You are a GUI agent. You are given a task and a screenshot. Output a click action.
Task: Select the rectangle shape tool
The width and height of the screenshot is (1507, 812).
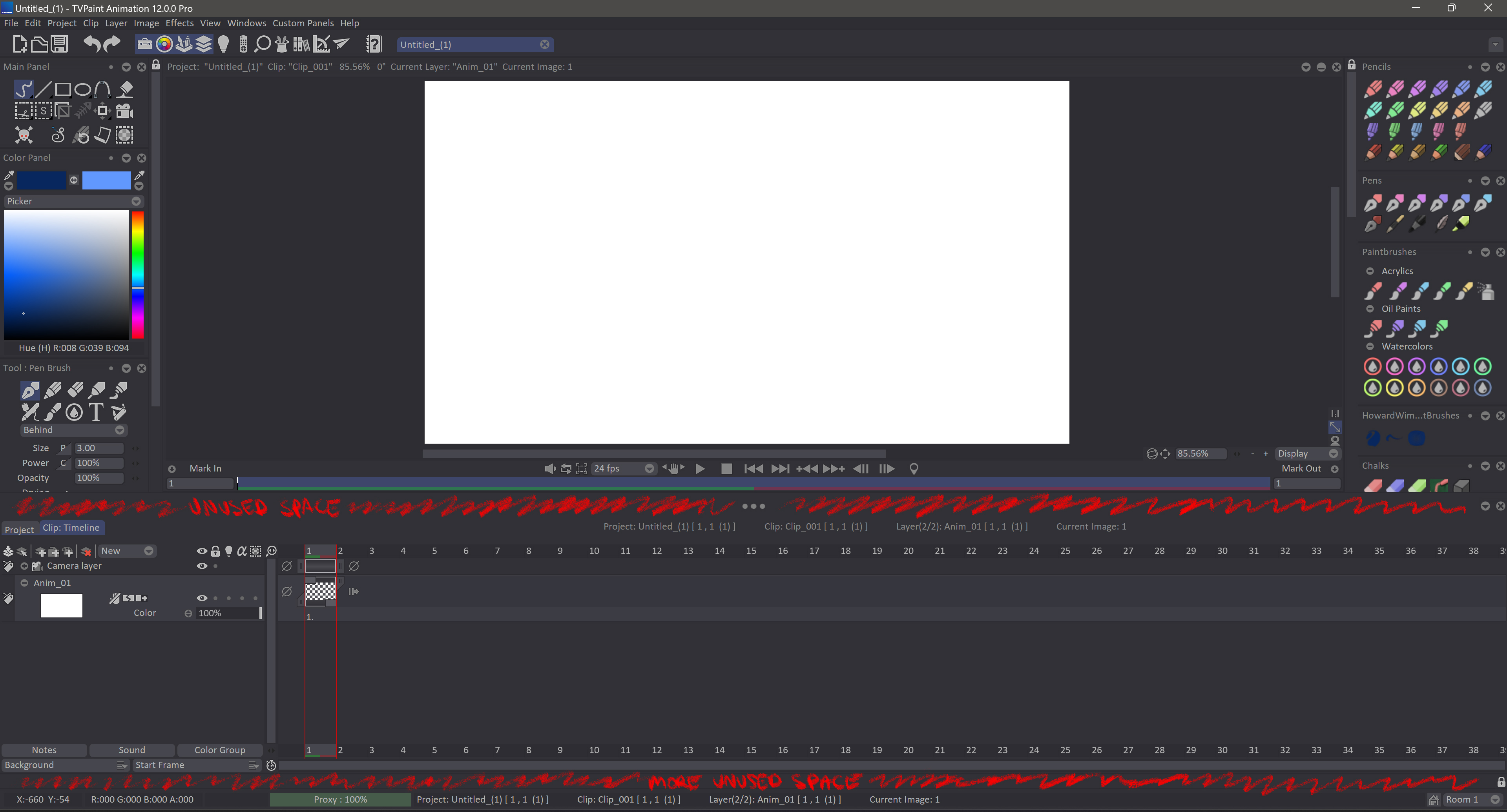[63, 89]
